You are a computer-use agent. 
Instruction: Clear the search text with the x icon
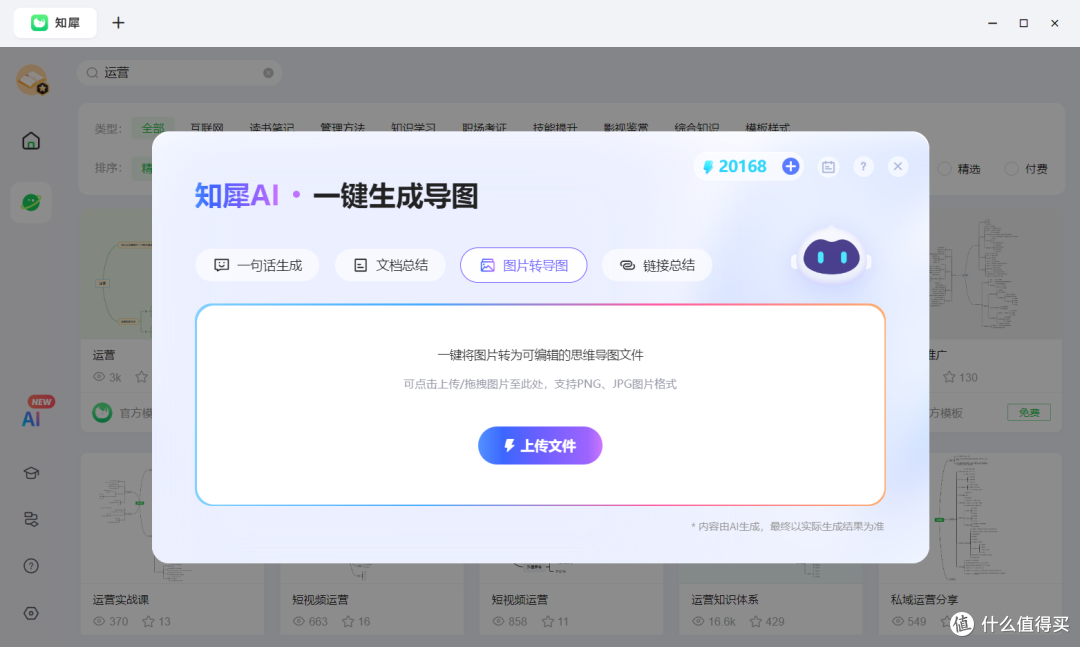point(268,73)
